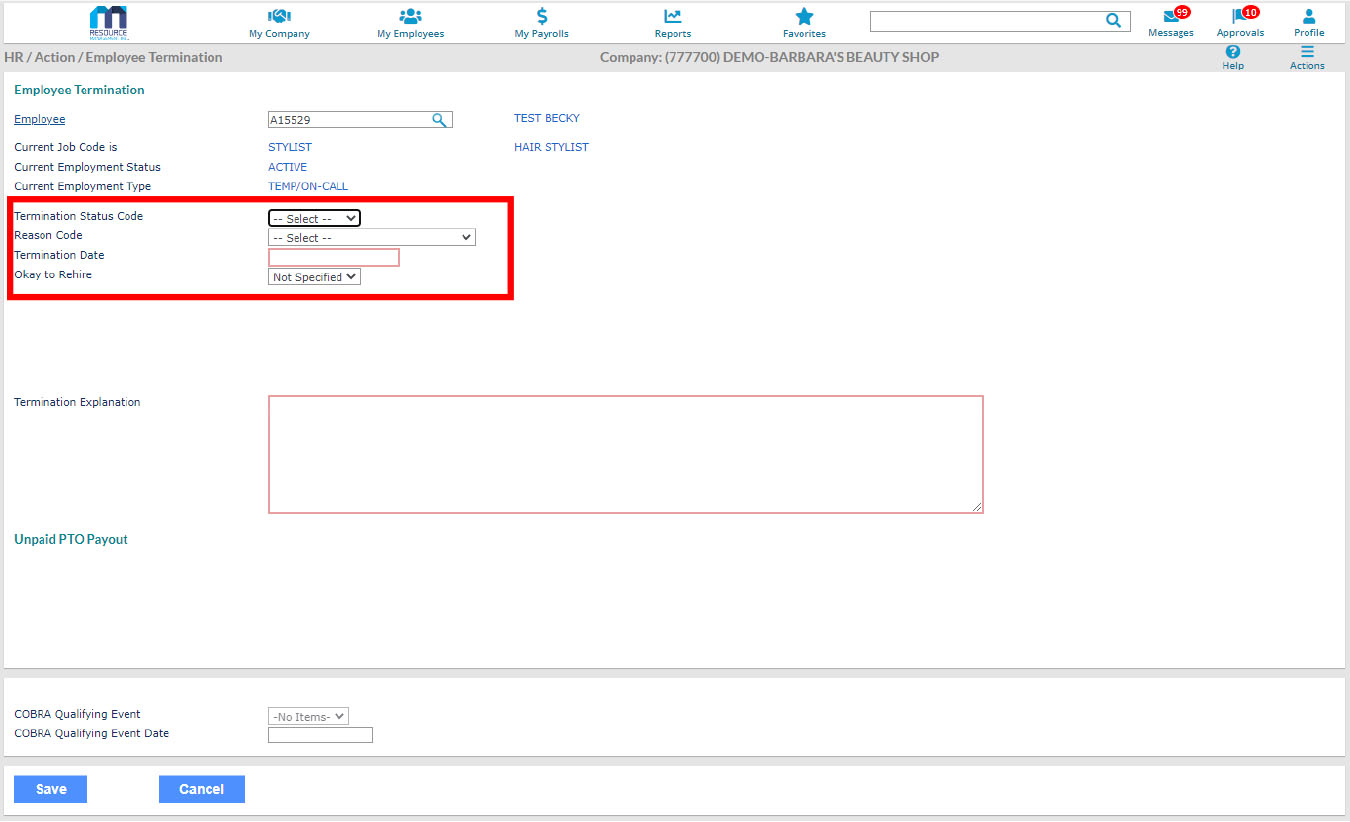Click the Resource company logo
Viewport: 1350px width, 822px height.
[x=108, y=21]
